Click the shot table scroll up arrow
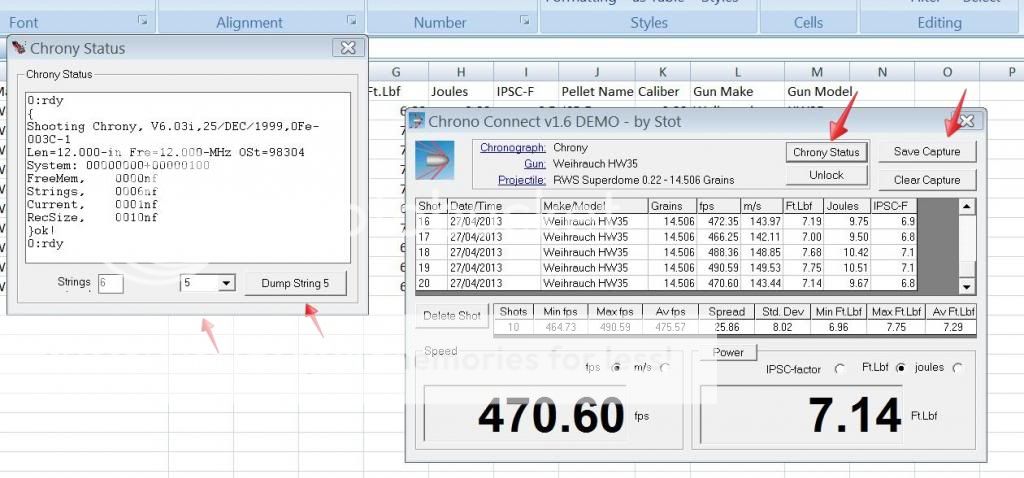The image size is (1024, 478). click(x=967, y=207)
